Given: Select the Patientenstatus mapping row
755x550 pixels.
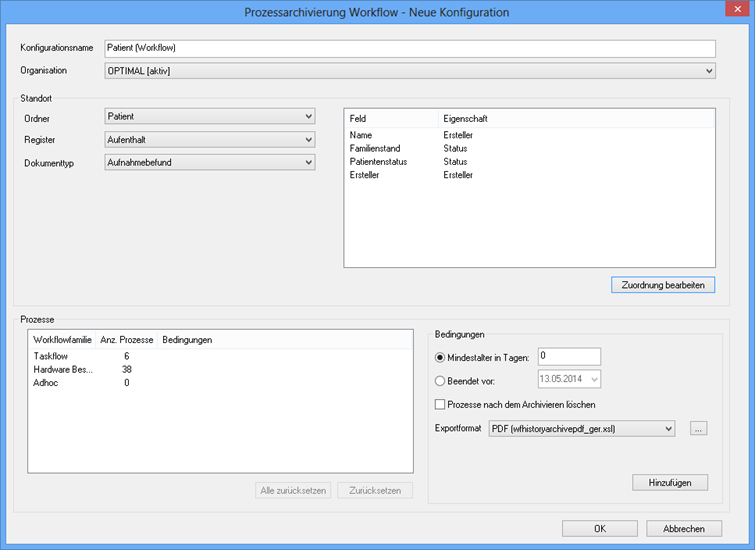Looking at the screenshot, I should click(x=379, y=161).
